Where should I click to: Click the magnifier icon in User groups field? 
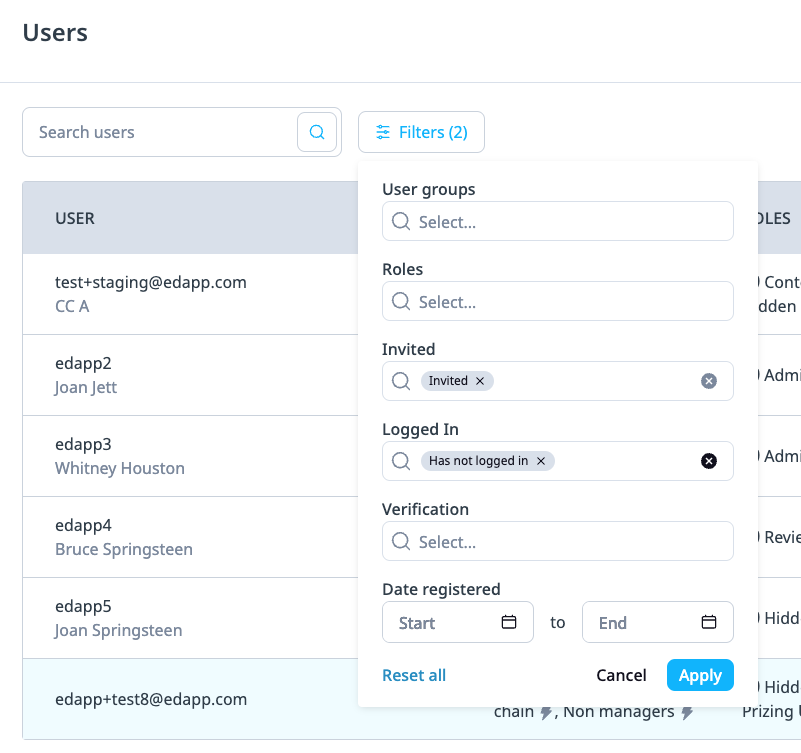tap(401, 221)
